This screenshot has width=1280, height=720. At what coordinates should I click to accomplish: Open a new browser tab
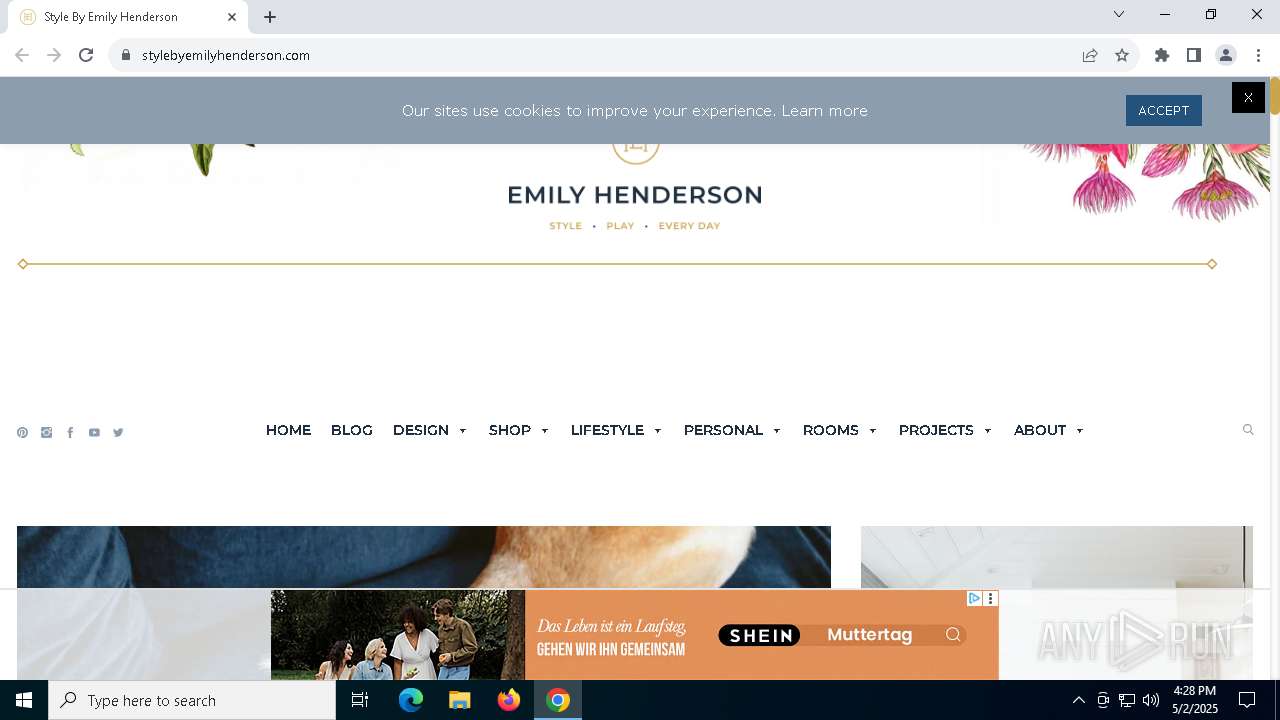tap(270, 17)
